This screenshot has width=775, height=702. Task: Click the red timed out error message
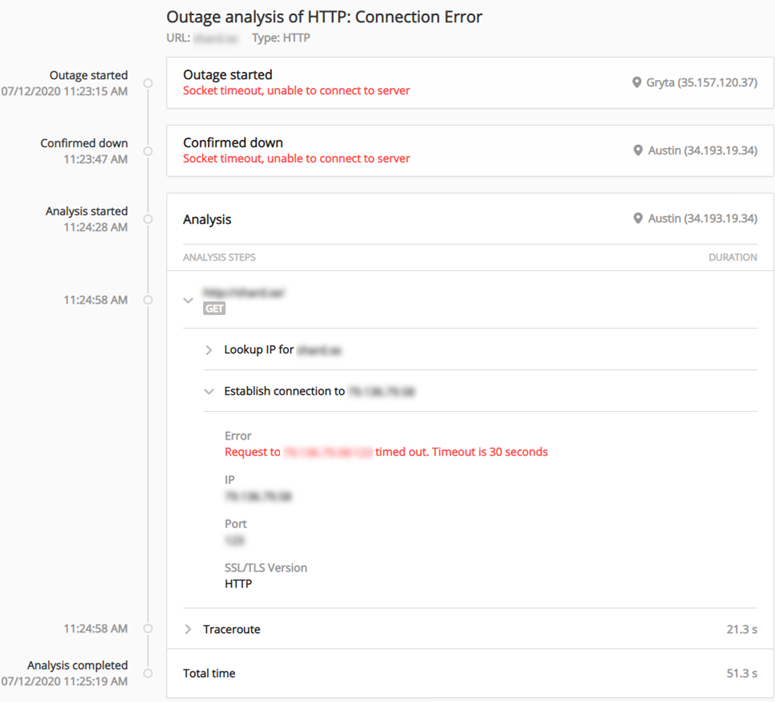pos(386,452)
